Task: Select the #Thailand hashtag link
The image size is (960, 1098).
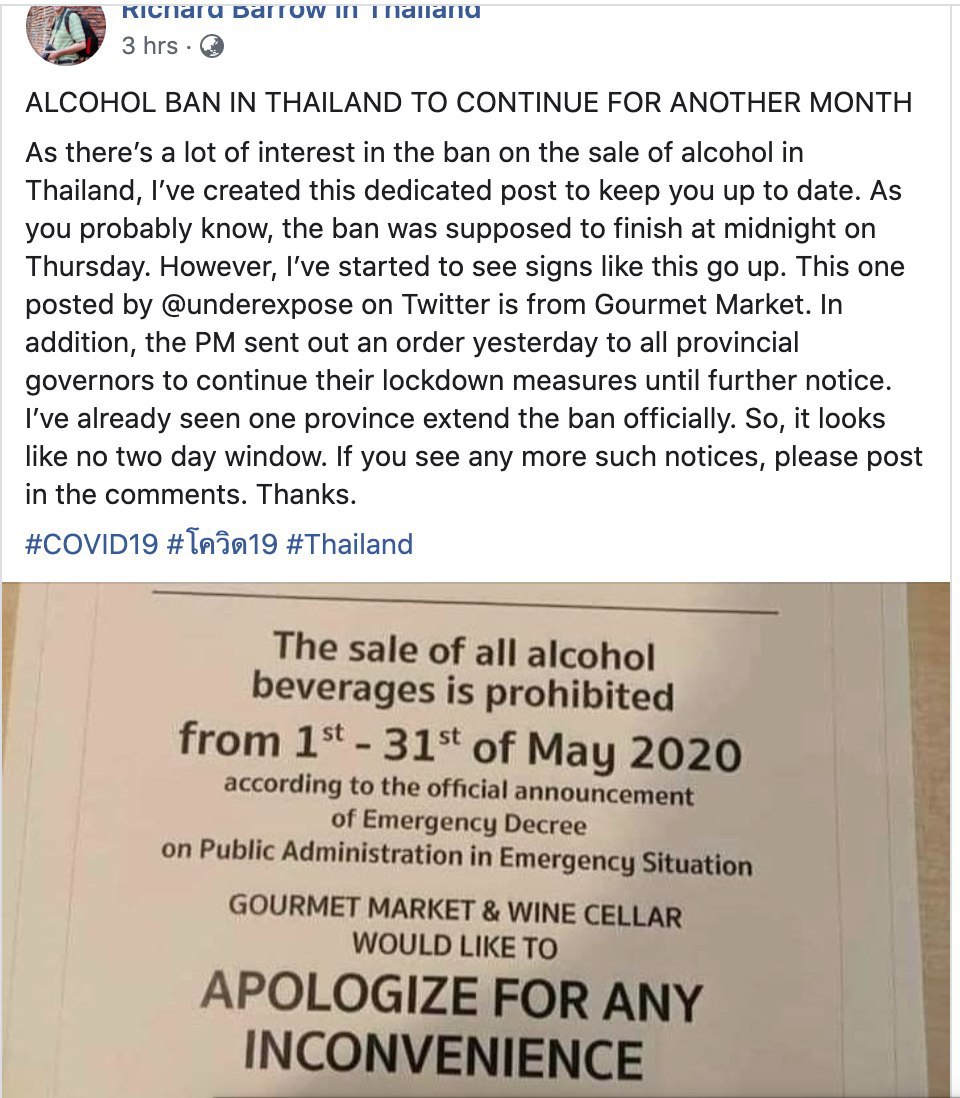Action: pyautogui.click(x=349, y=544)
